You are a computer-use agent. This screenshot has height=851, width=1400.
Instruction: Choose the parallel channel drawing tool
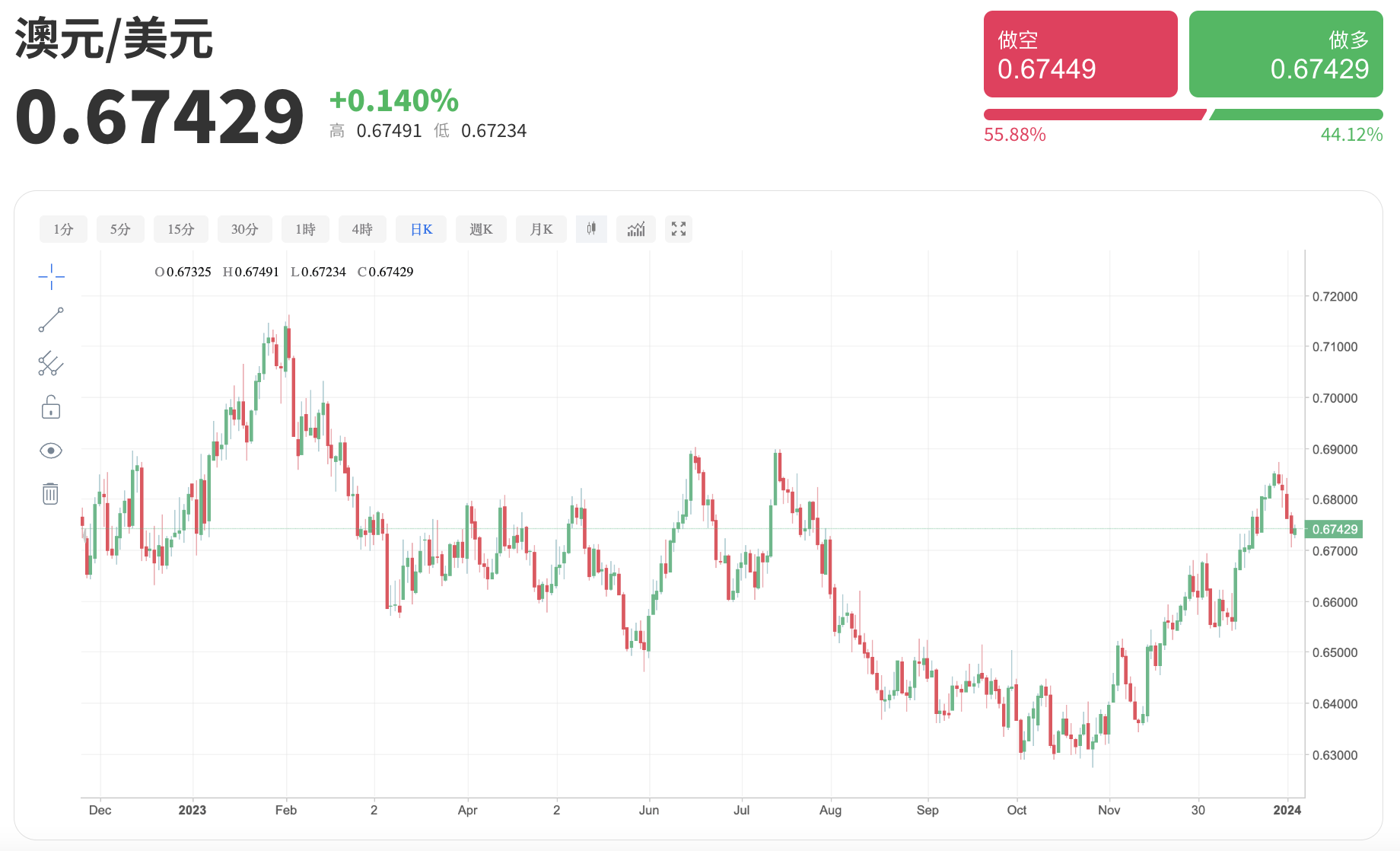click(51, 364)
